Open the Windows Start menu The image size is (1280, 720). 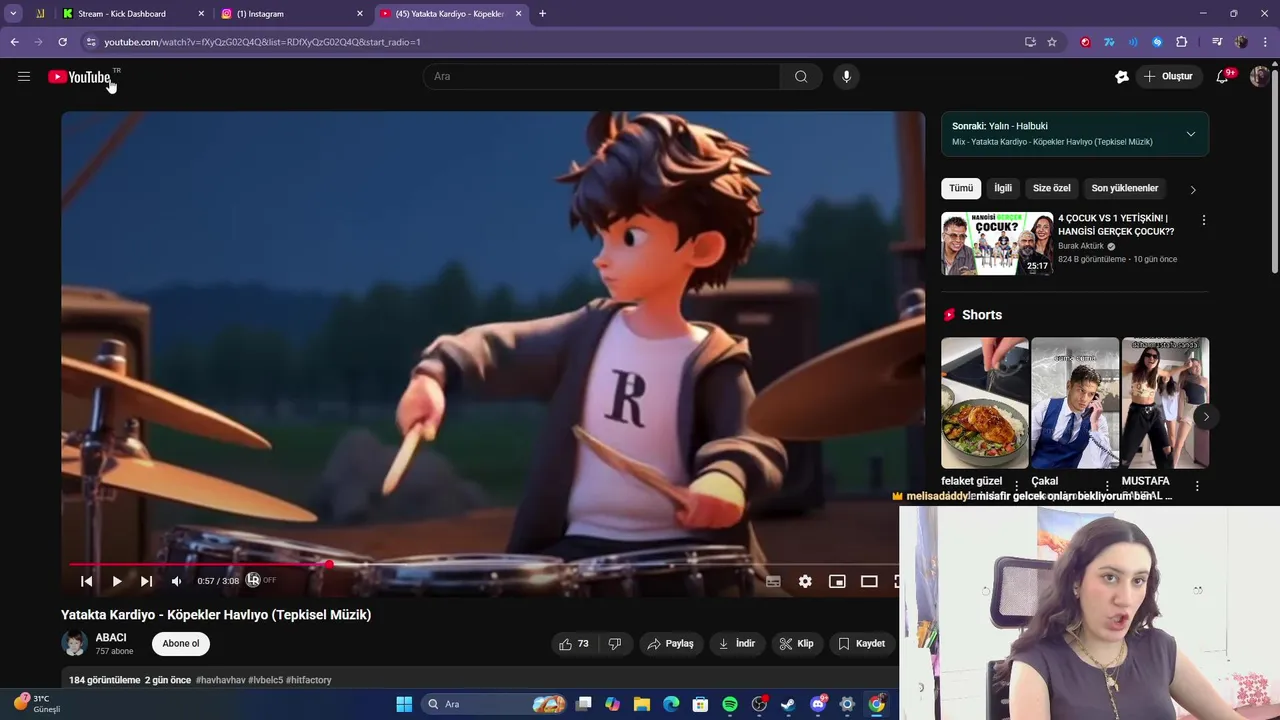pyautogui.click(x=404, y=704)
